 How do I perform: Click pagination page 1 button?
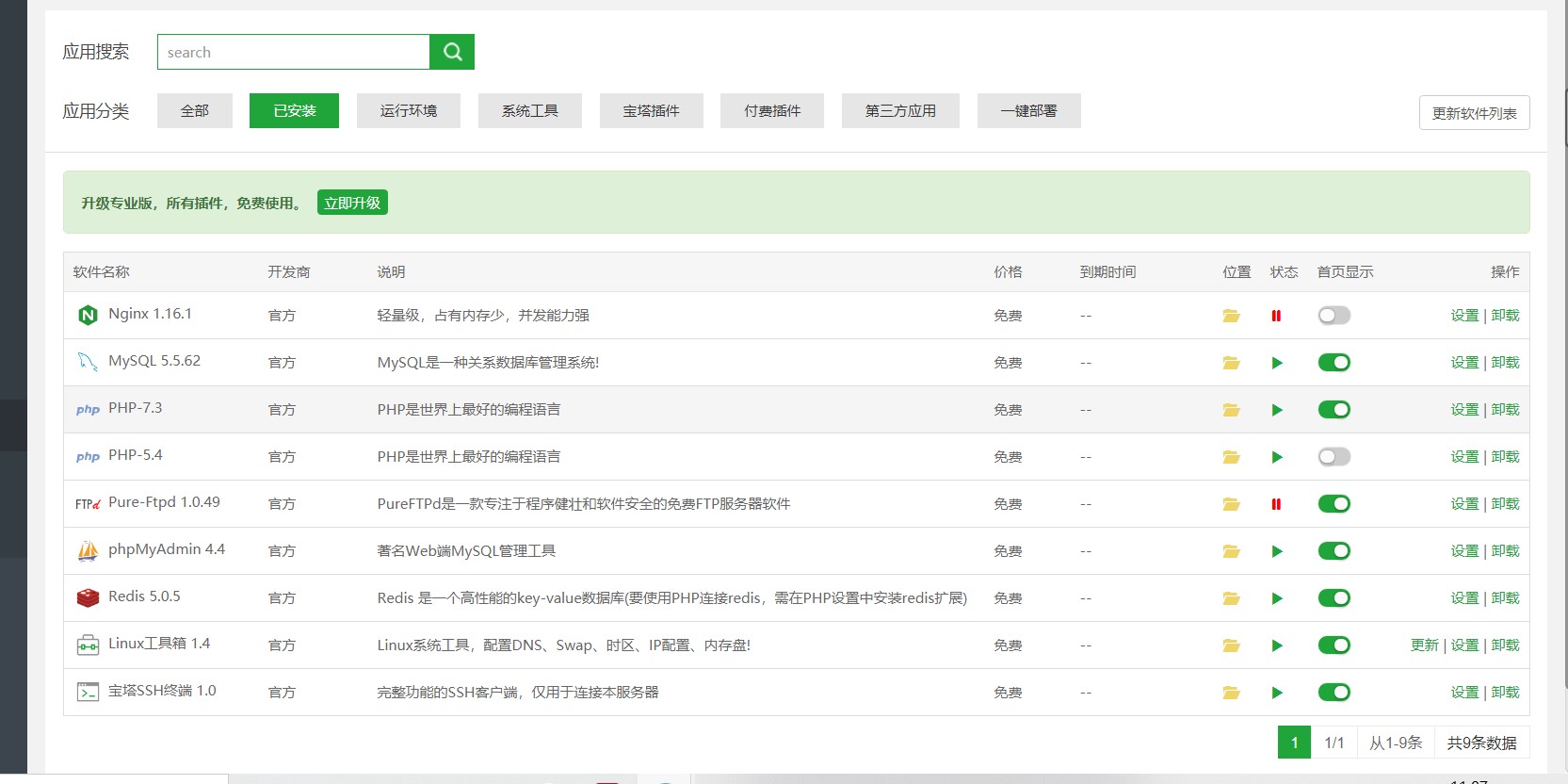coord(1294,743)
